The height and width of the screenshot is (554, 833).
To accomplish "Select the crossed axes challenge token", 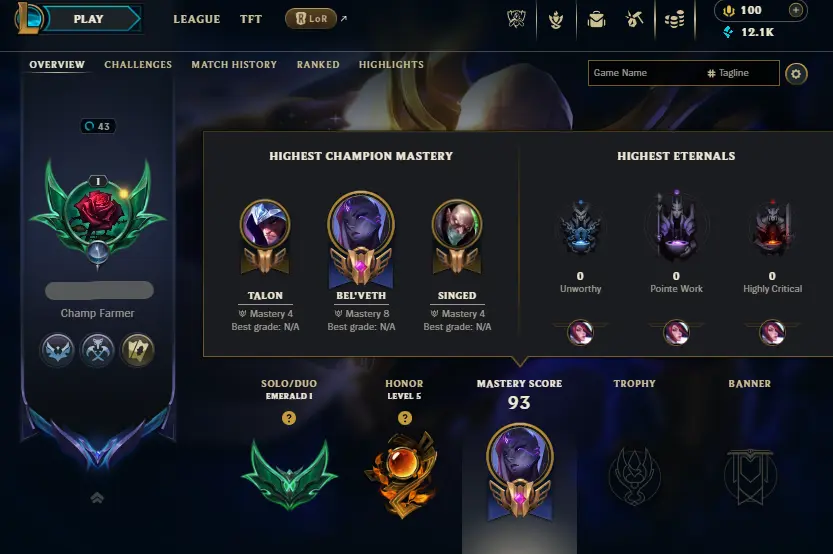I will coord(97,350).
